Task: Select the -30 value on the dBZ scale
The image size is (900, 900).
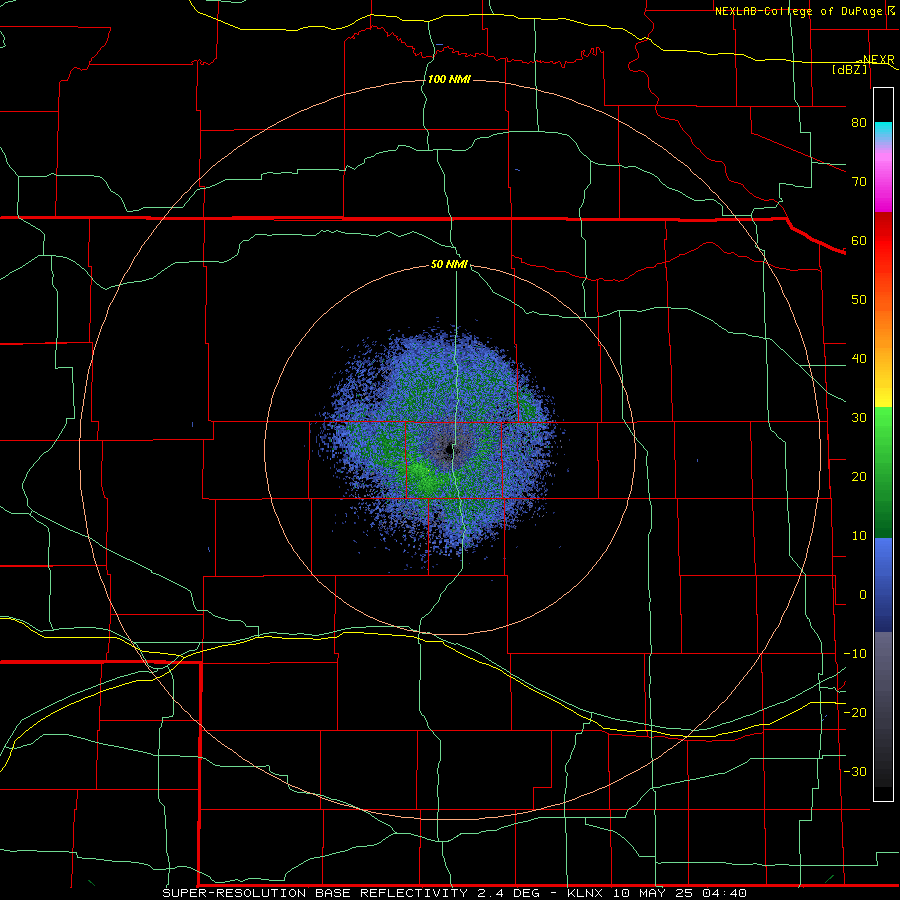Action: [855, 771]
